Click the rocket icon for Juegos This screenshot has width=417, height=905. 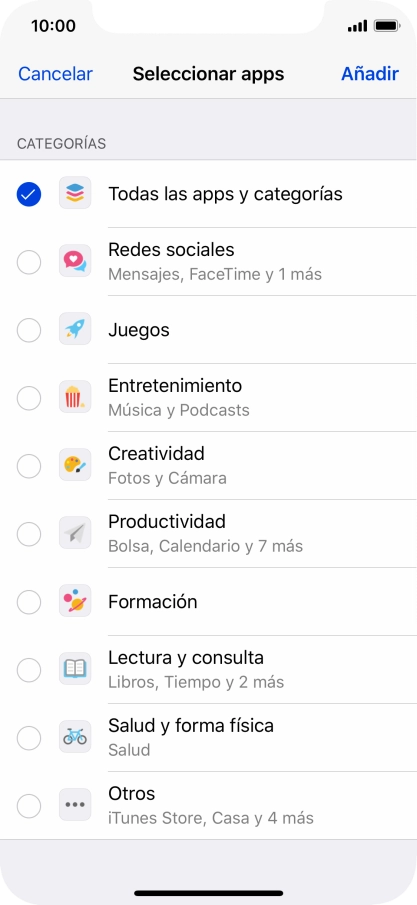click(x=75, y=330)
